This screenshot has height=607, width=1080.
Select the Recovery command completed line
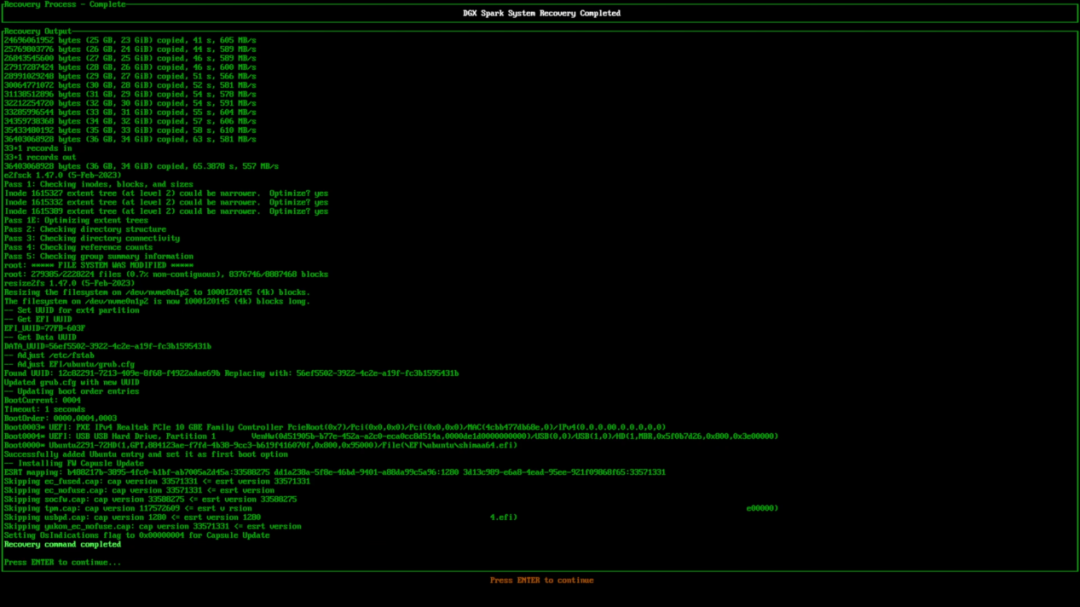tap(63, 544)
